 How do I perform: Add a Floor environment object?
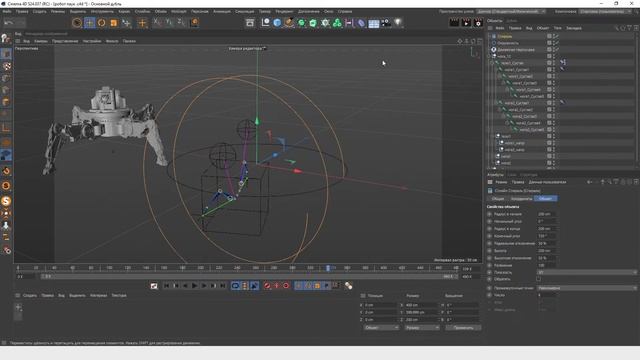[x=373, y=23]
